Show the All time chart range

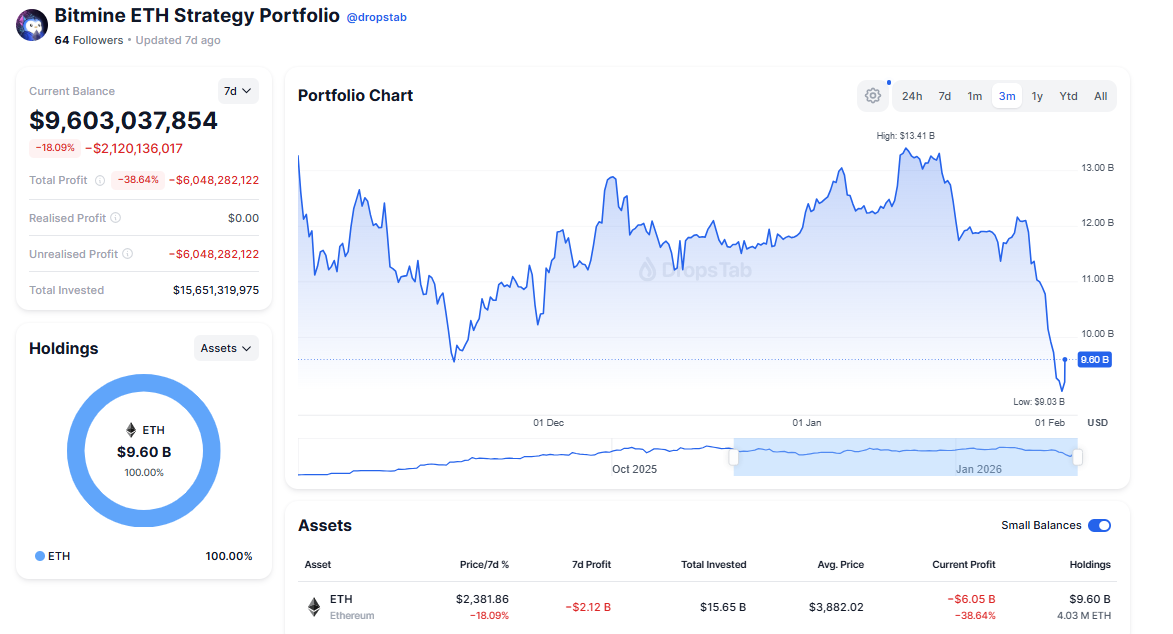pyautogui.click(x=1100, y=96)
